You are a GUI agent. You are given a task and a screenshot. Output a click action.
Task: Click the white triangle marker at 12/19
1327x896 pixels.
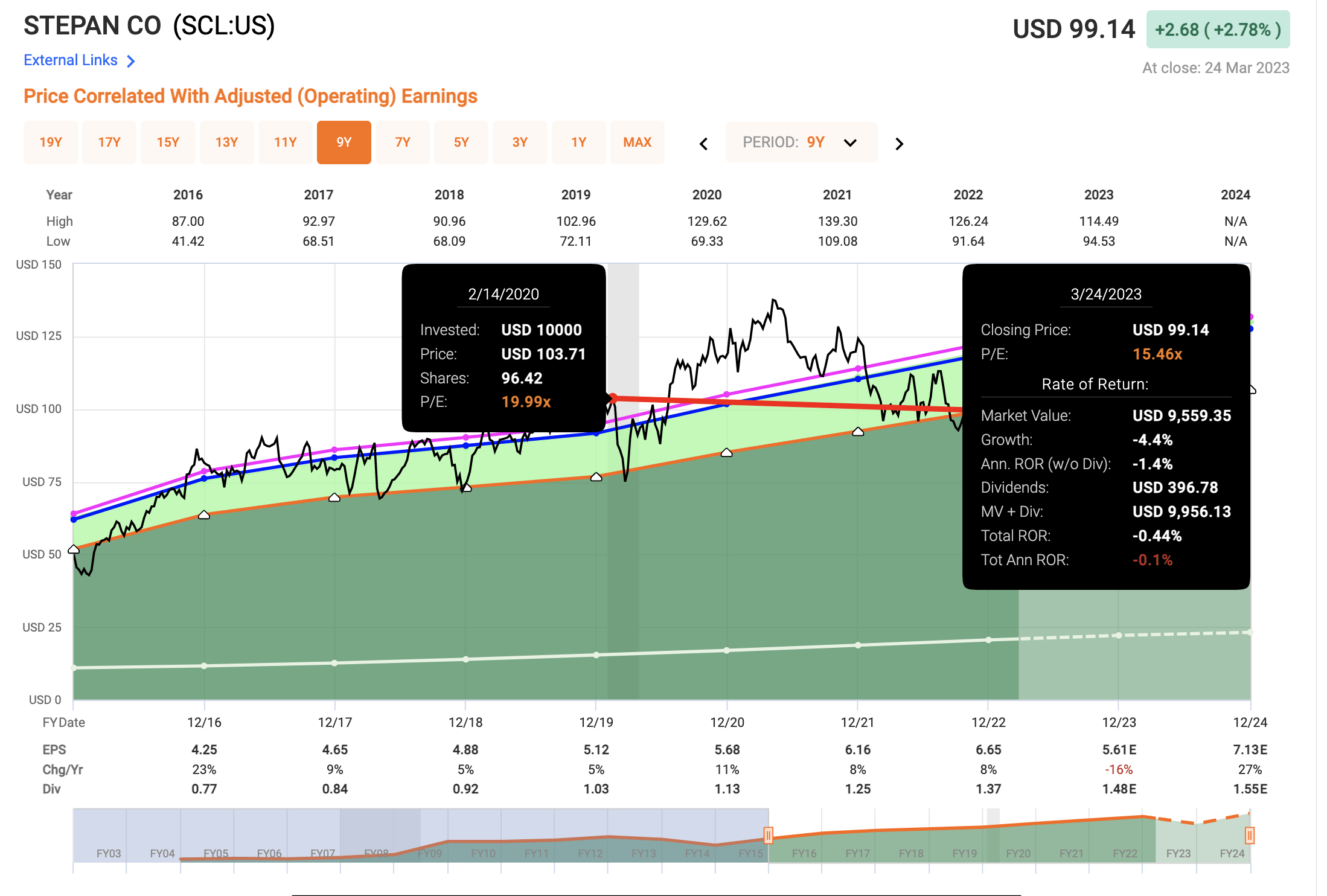596,477
